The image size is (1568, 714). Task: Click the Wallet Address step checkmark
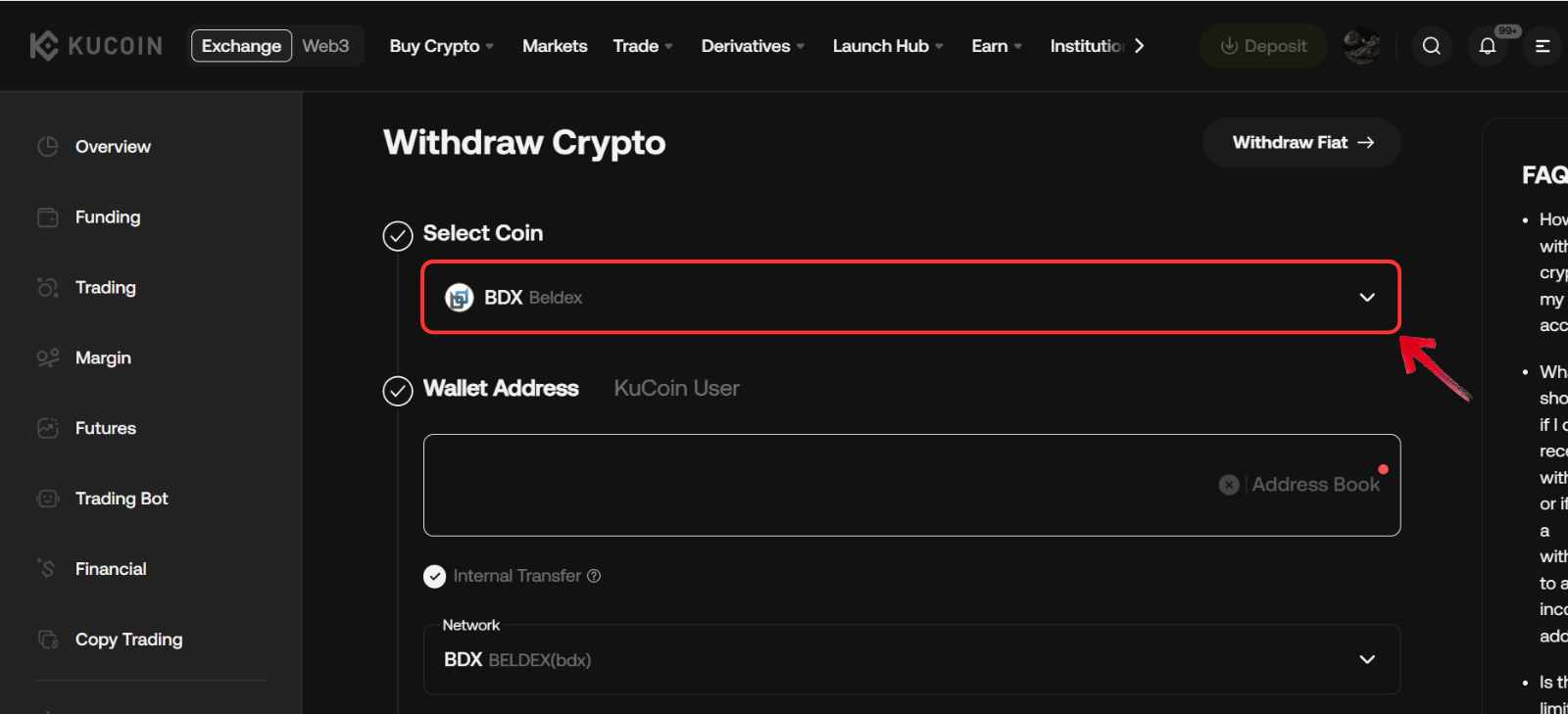click(x=396, y=391)
